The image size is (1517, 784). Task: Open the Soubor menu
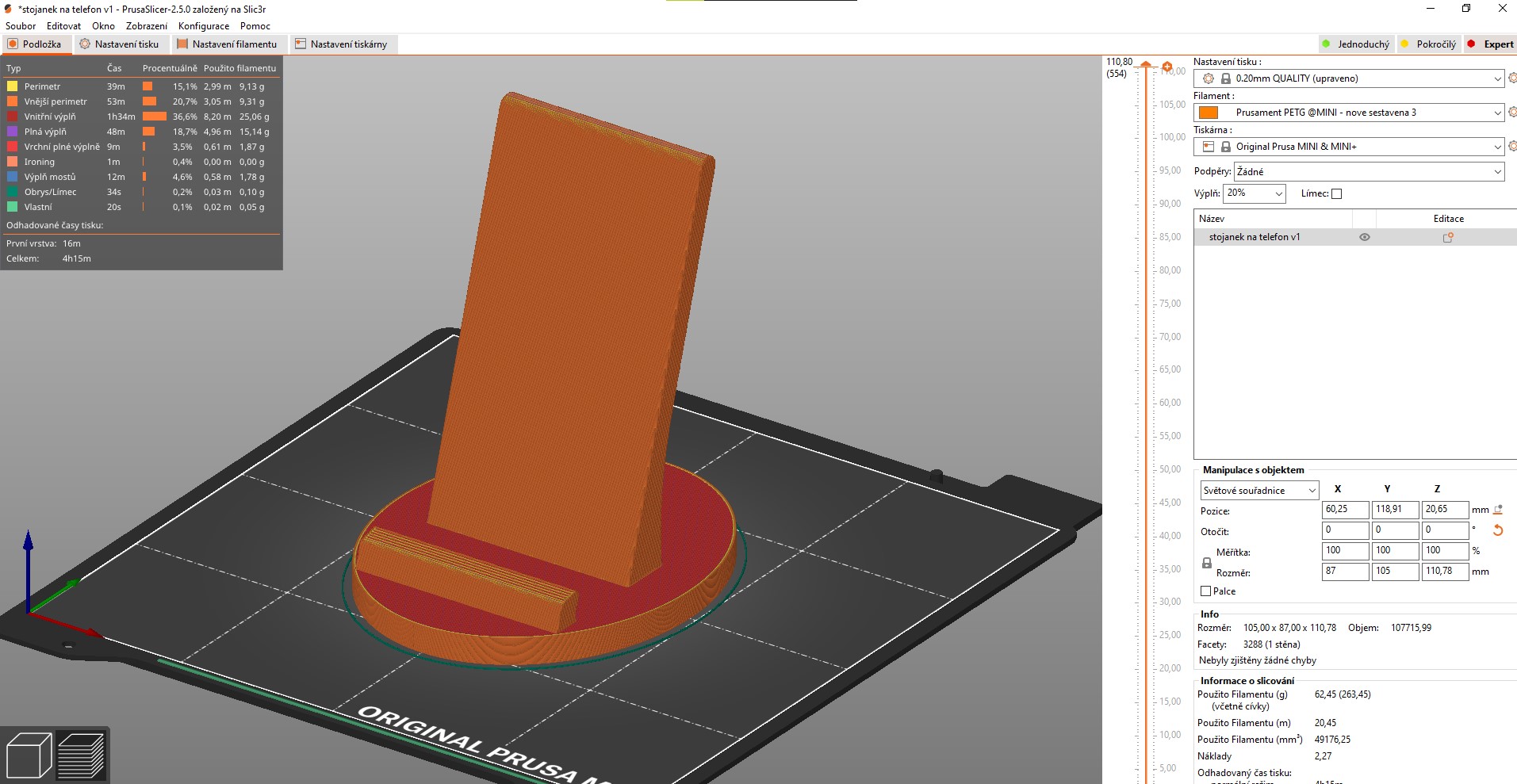pos(21,26)
